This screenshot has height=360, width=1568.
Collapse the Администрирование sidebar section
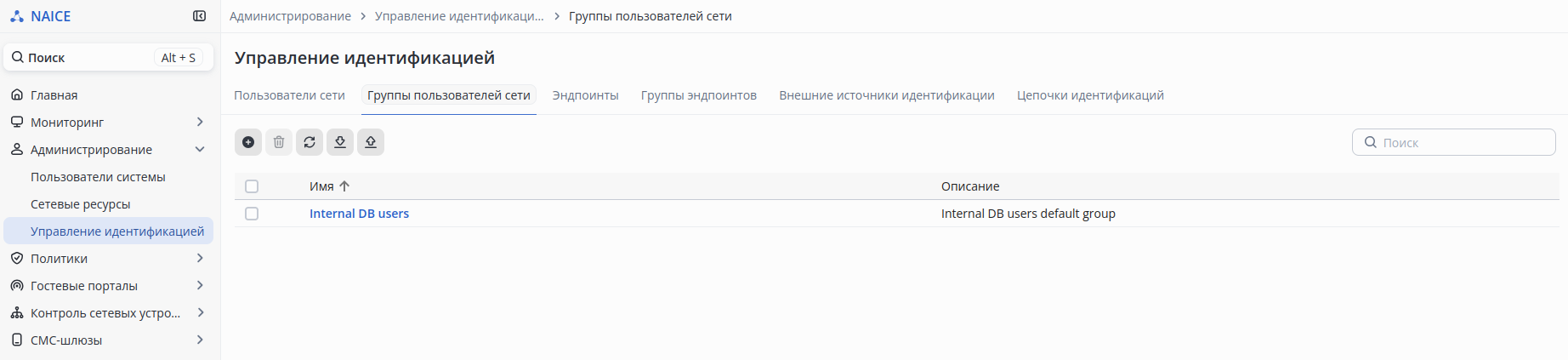click(200, 150)
